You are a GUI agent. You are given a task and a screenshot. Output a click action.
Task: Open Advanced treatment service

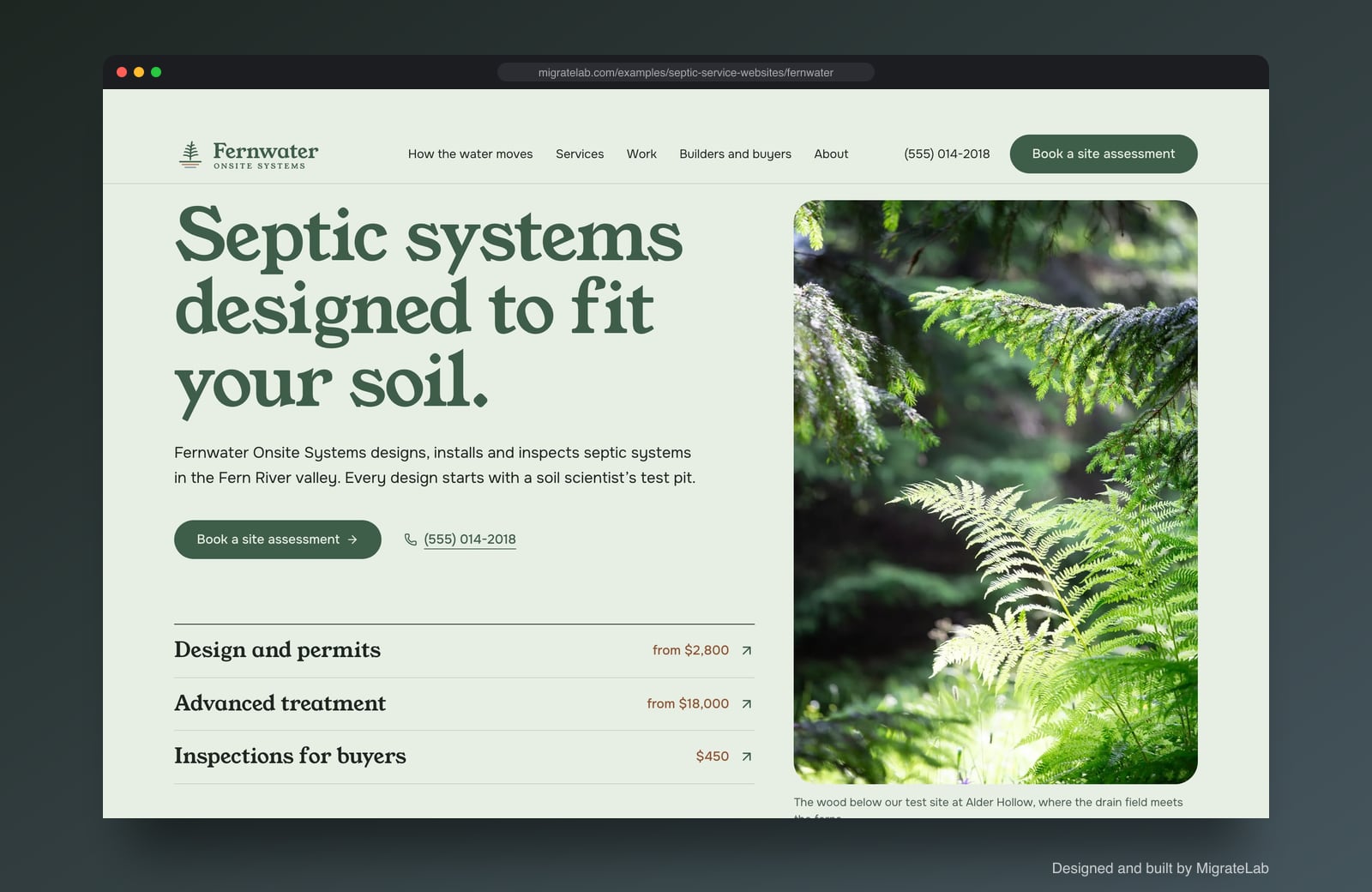tap(464, 704)
